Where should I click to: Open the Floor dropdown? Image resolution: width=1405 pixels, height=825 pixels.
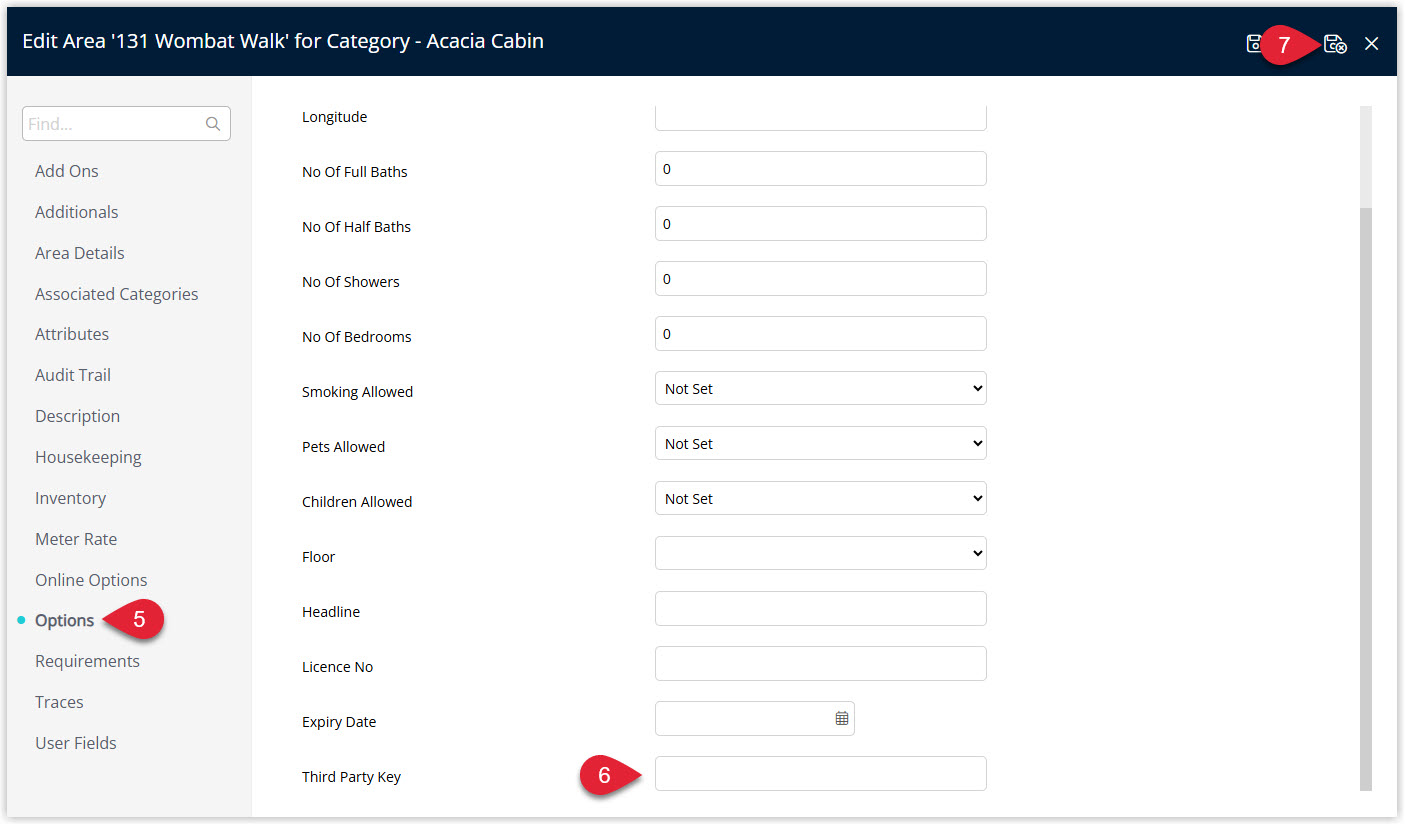[x=821, y=553]
